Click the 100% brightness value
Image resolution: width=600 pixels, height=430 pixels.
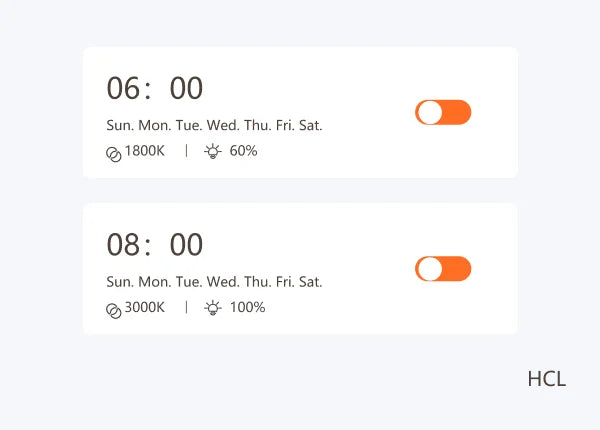tap(247, 307)
